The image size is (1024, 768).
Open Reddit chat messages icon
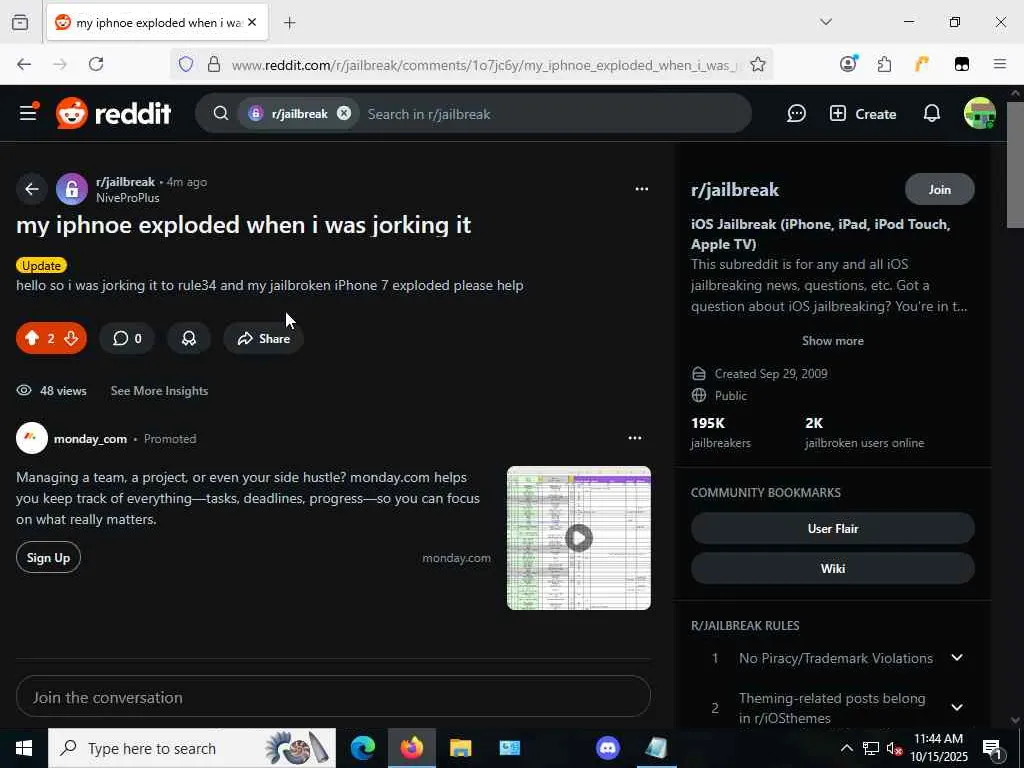click(x=796, y=114)
